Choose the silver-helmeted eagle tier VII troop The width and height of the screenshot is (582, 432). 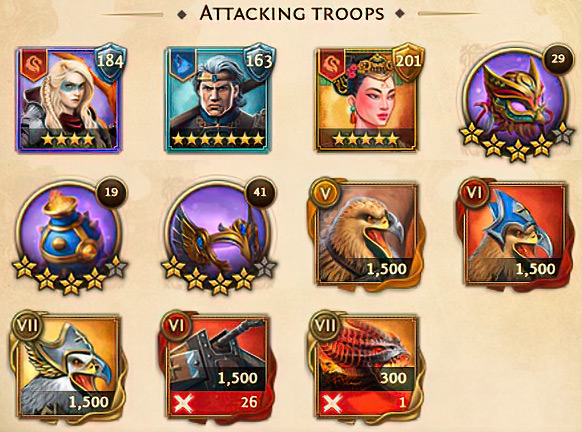[68, 365]
